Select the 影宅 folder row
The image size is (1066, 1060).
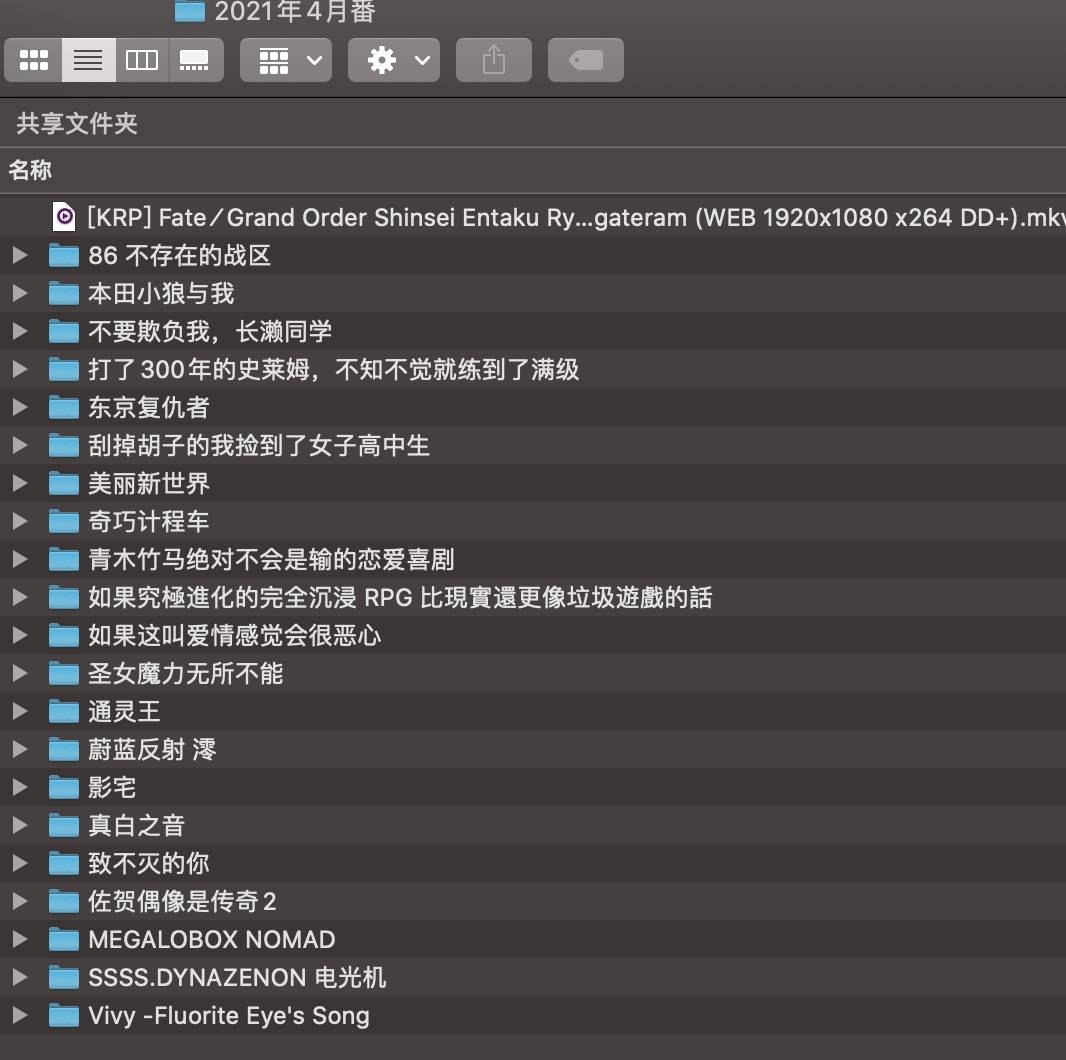pos(112,788)
